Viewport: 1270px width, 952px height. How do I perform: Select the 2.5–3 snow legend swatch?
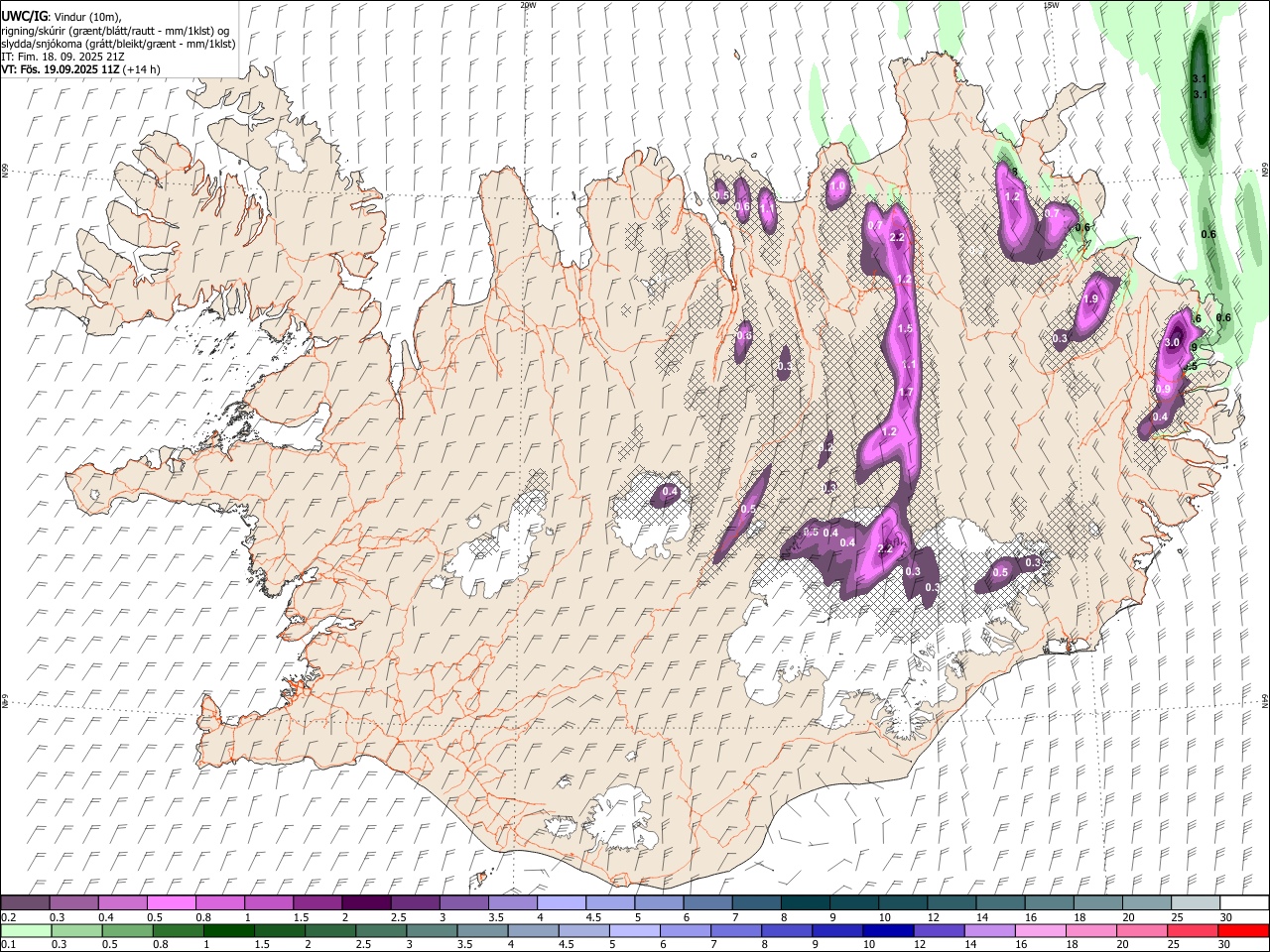(x=414, y=903)
